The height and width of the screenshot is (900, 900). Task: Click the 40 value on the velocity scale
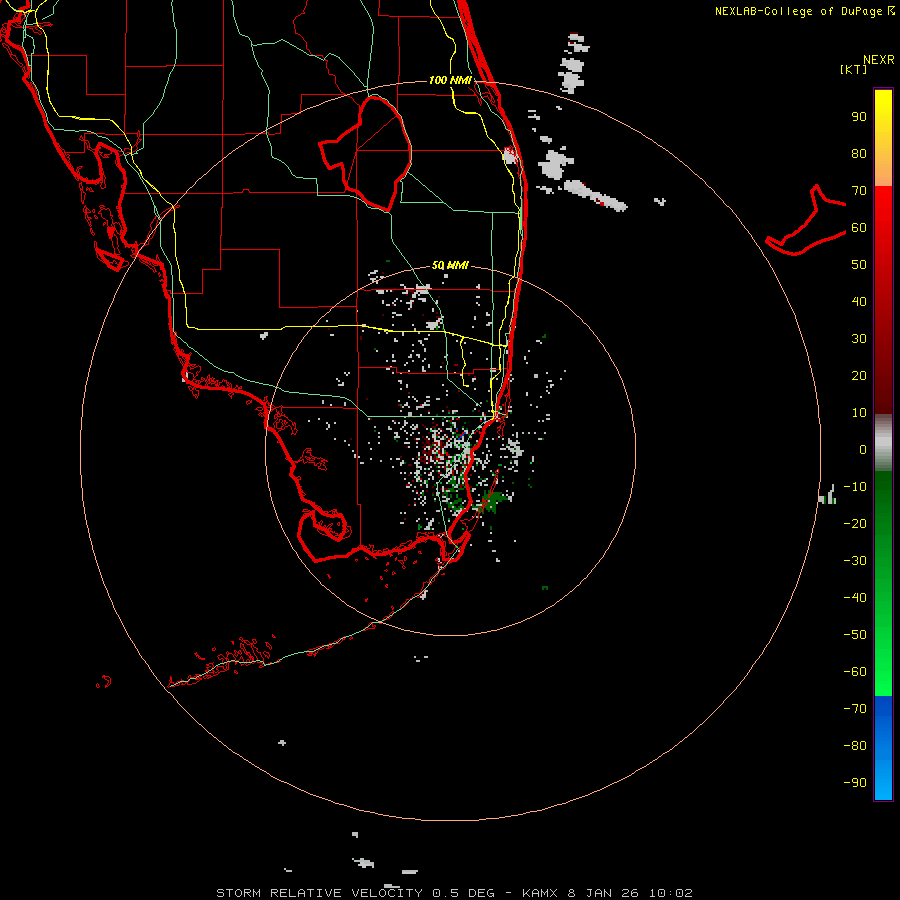[x=859, y=301]
